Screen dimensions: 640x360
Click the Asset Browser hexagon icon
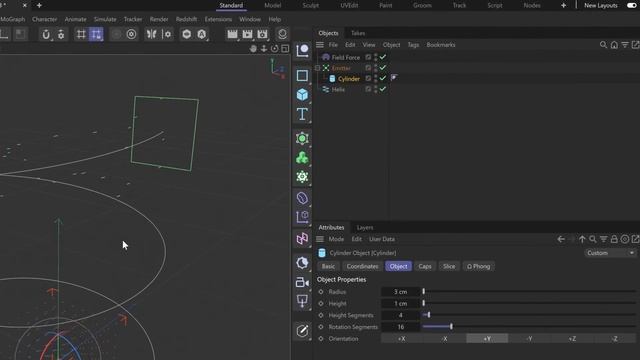click(x=202, y=34)
